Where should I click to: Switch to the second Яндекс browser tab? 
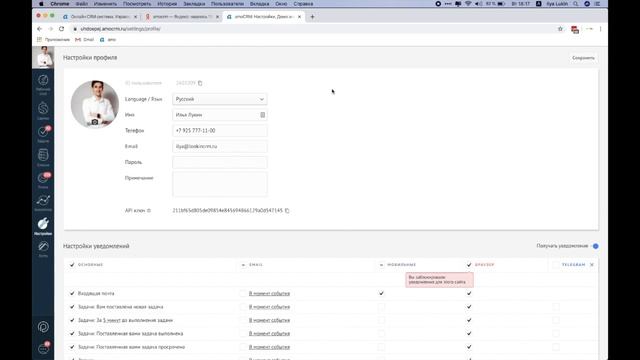[182, 17]
